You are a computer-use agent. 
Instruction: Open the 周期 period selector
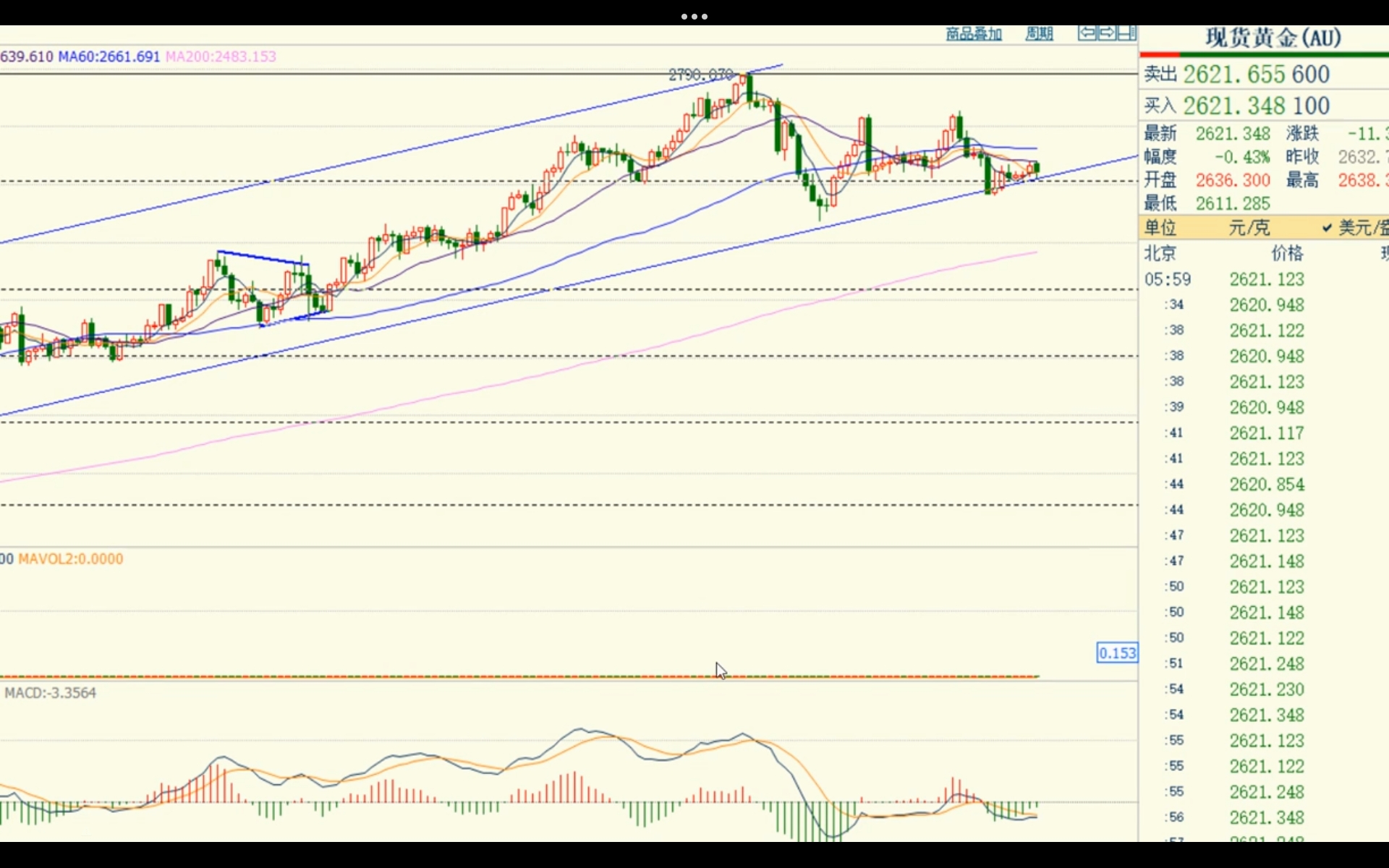point(1039,34)
